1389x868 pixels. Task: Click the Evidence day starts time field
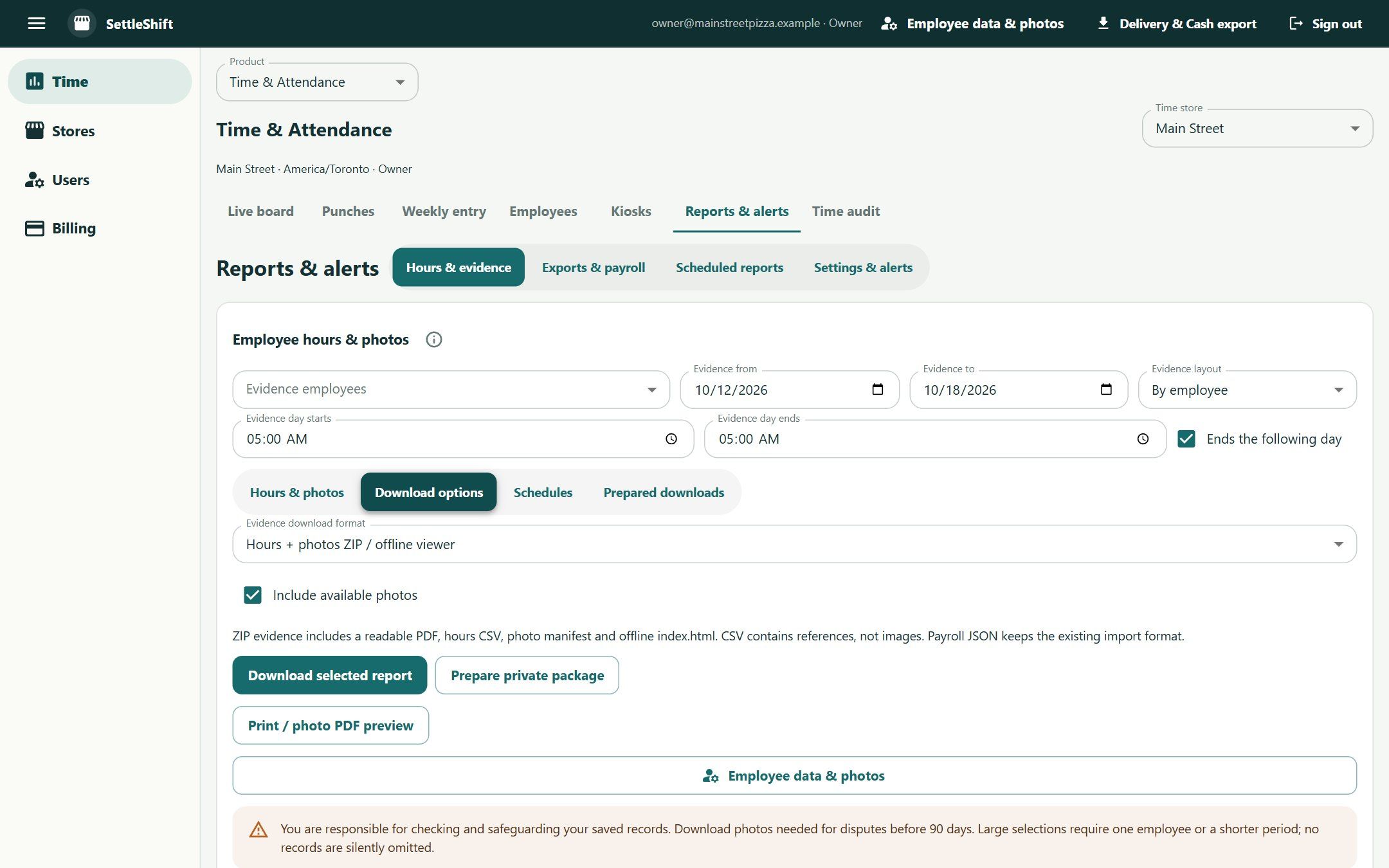tap(463, 439)
